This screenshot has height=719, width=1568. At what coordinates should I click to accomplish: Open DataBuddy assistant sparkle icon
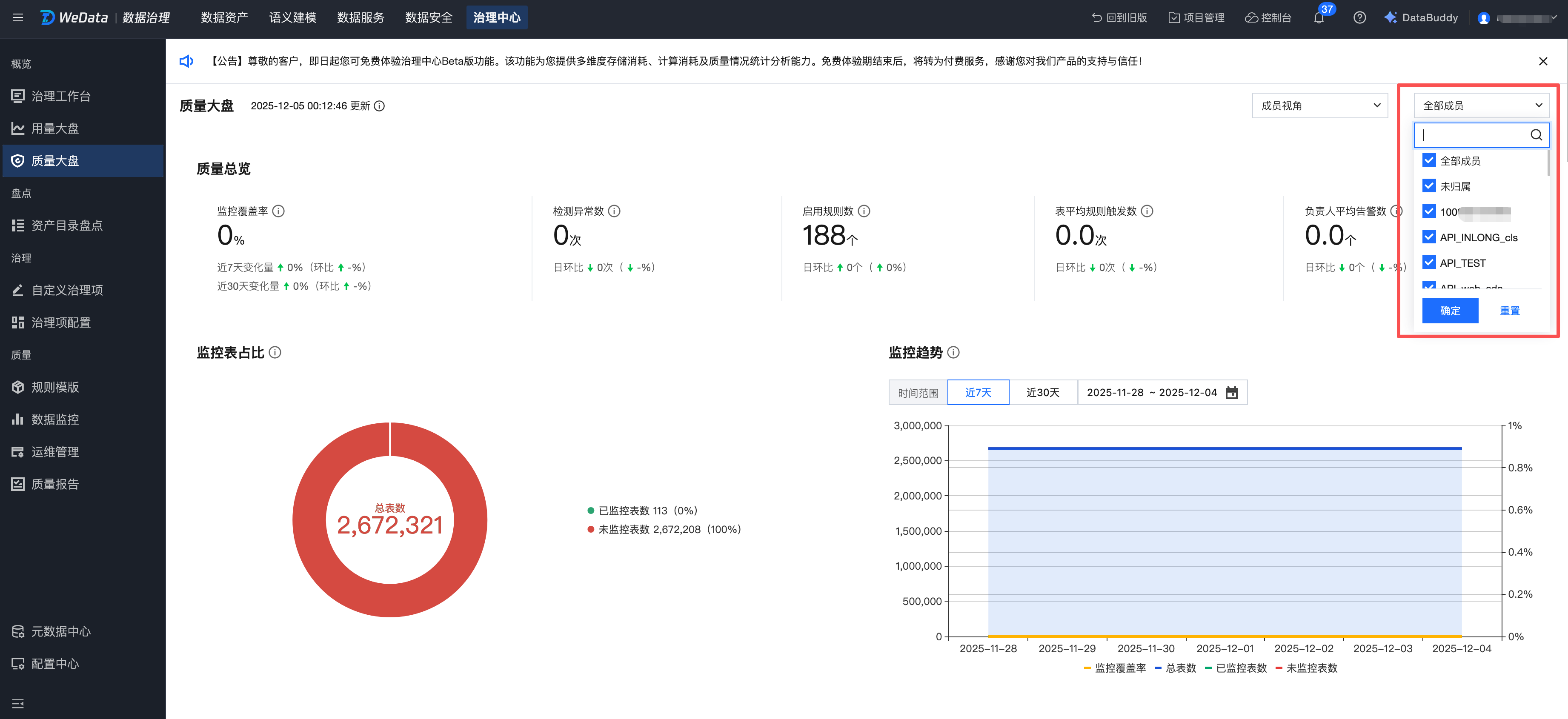click(1390, 17)
